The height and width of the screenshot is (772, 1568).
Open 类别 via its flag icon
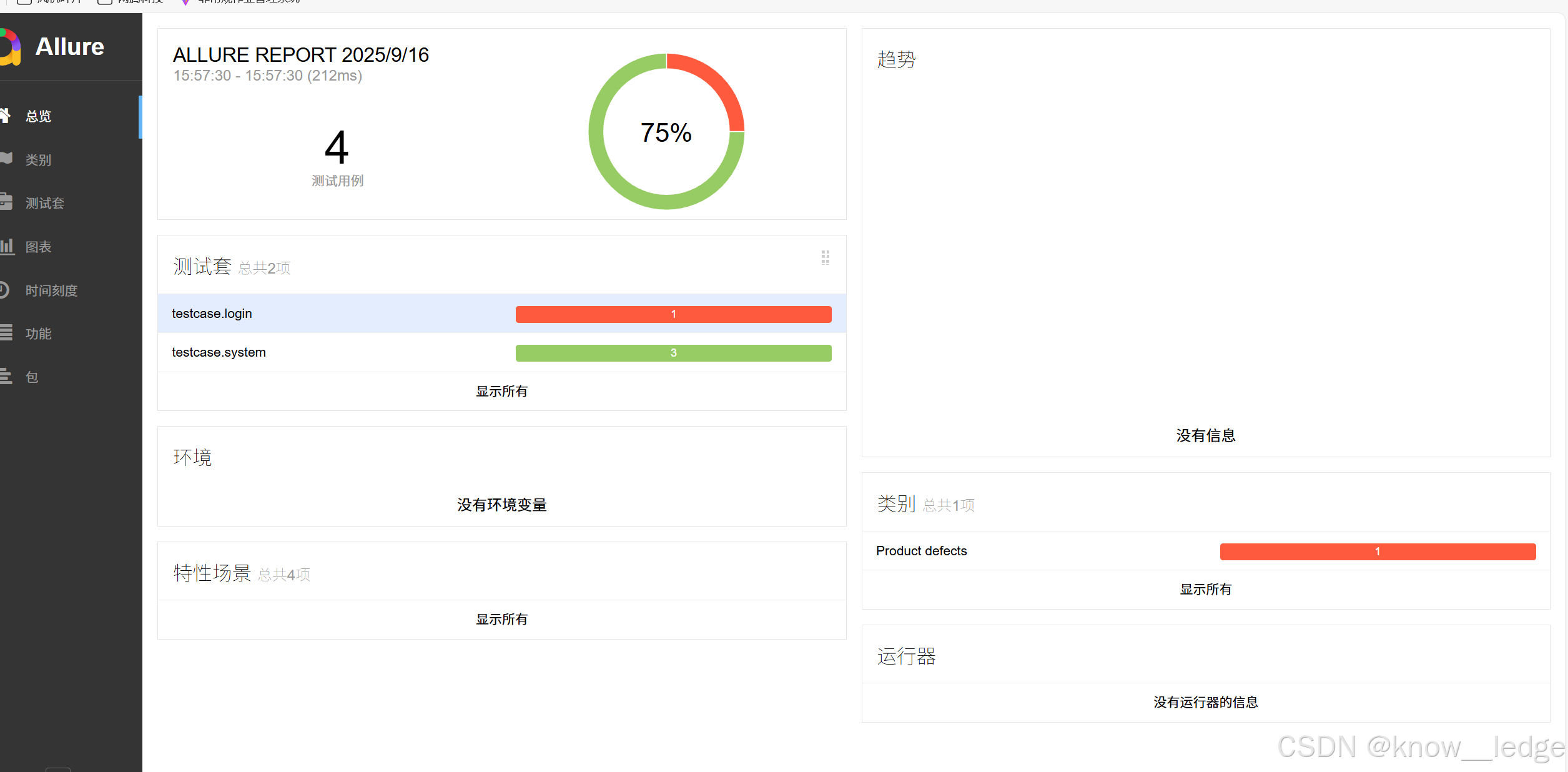point(7,159)
